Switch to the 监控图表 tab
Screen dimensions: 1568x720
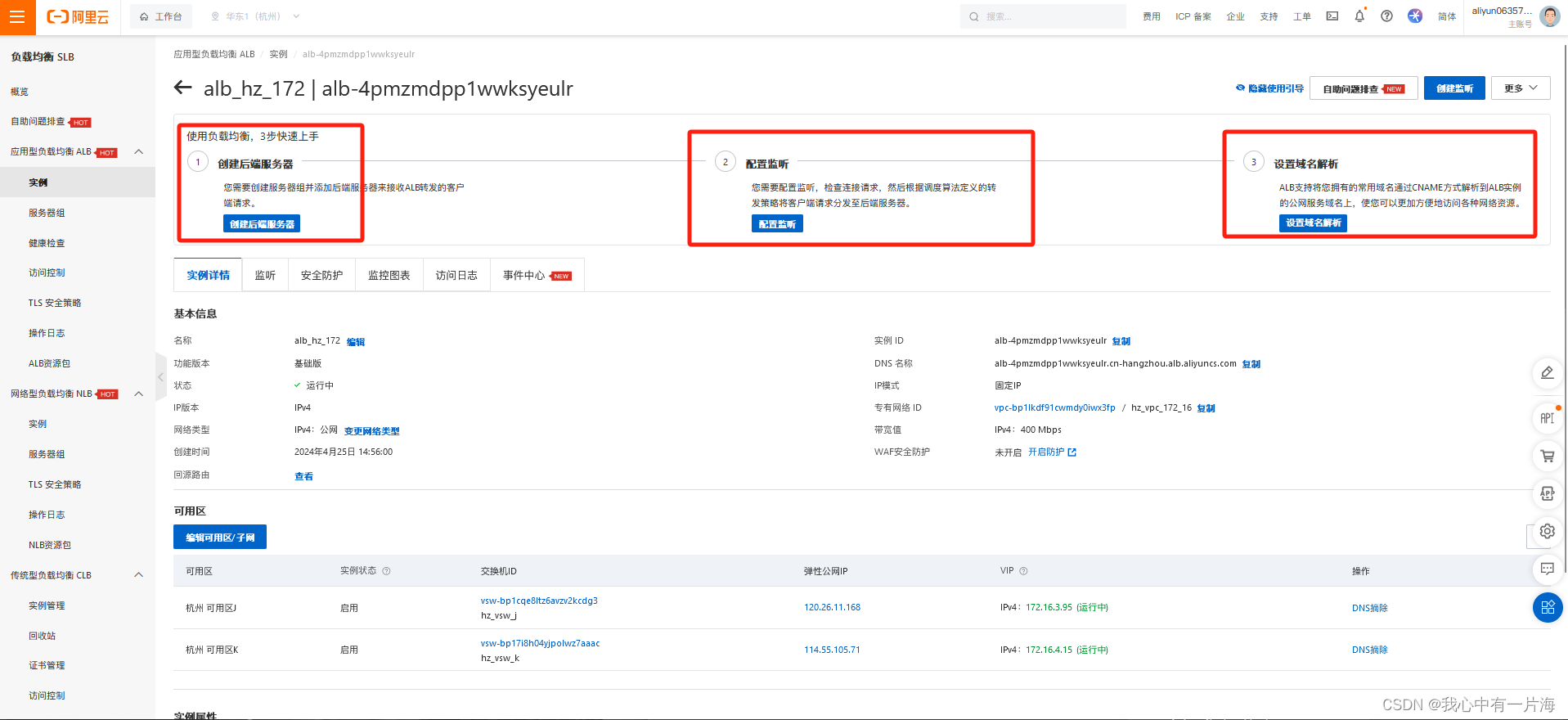[x=389, y=275]
